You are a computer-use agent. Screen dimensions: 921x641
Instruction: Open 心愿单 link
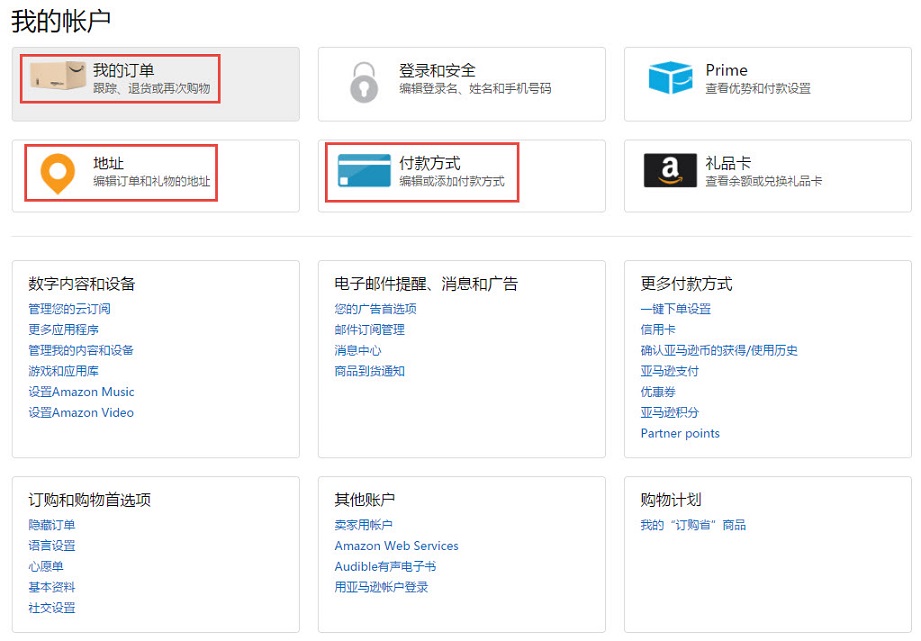[46, 566]
